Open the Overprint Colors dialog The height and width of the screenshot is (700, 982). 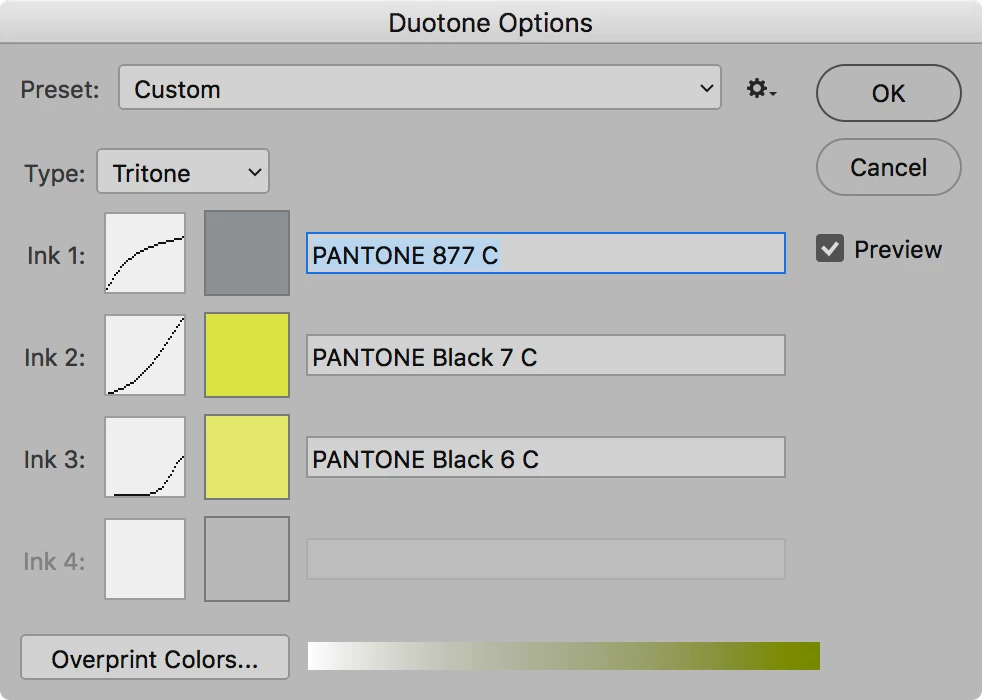[x=155, y=658]
